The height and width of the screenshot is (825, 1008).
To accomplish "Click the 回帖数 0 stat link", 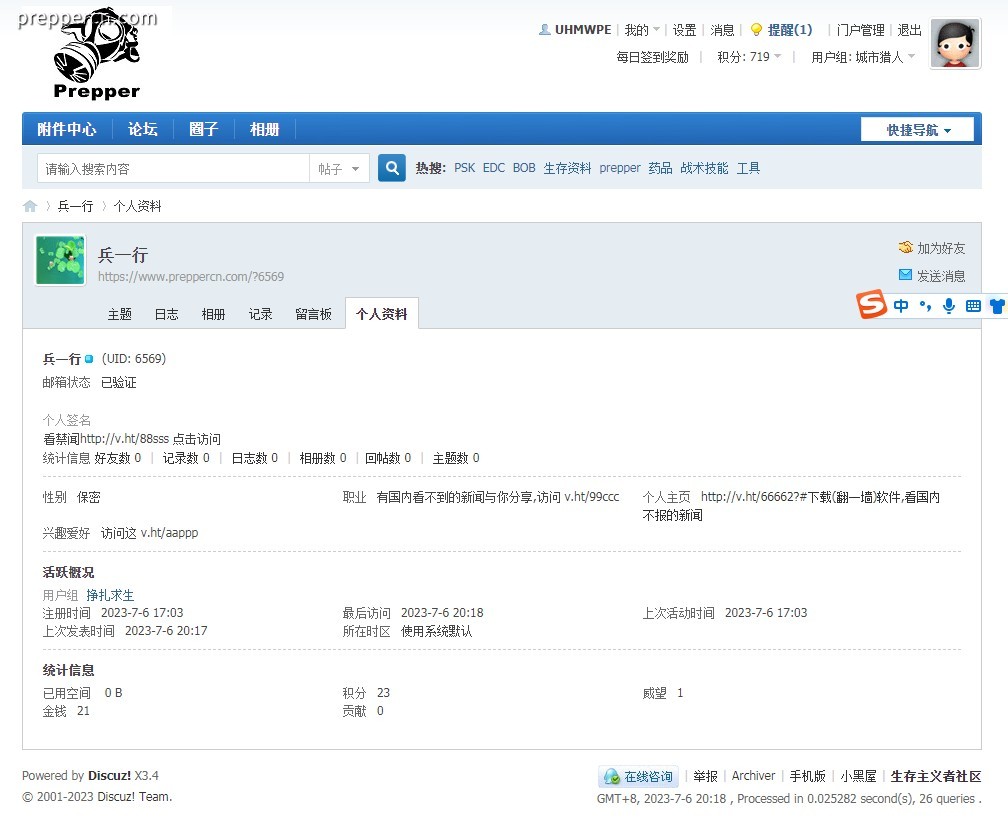I will (x=388, y=458).
